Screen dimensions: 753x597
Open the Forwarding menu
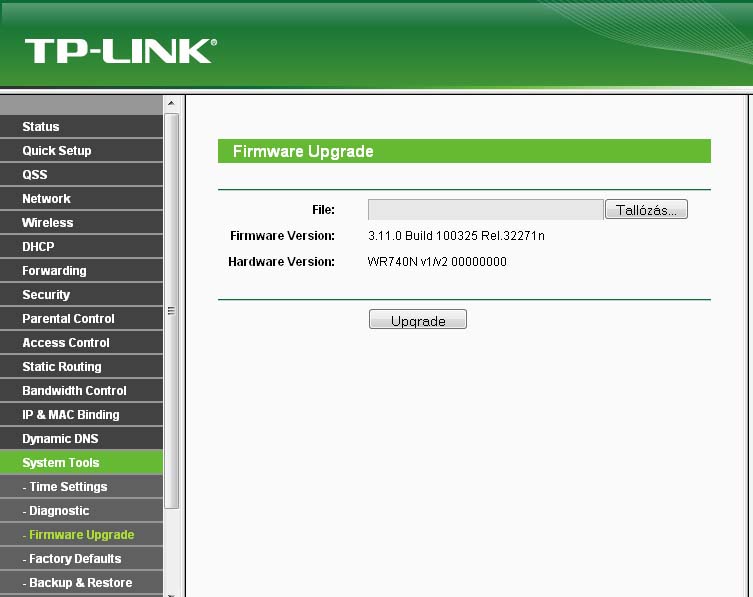81,270
